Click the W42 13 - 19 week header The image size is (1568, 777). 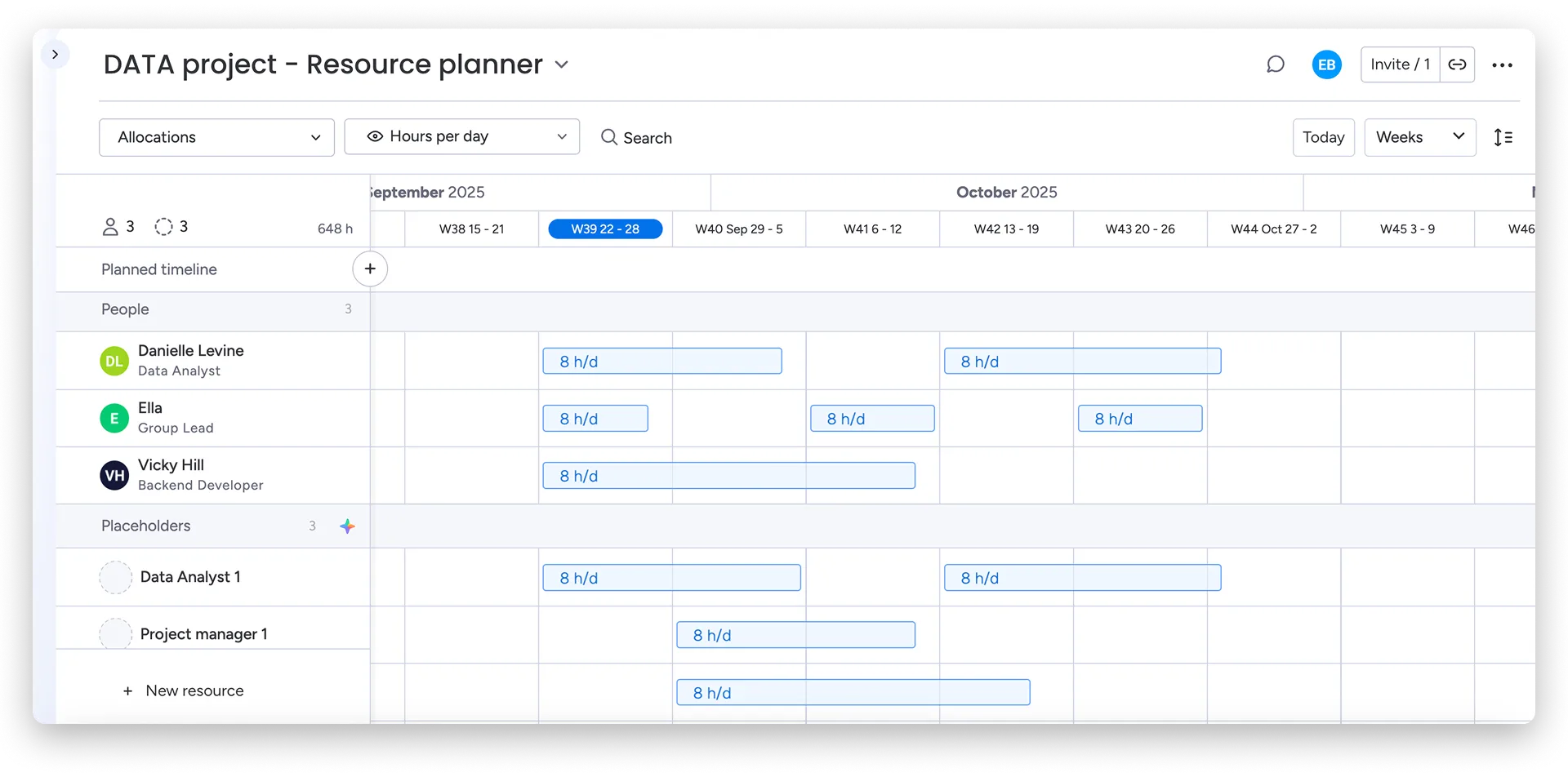[1006, 229]
